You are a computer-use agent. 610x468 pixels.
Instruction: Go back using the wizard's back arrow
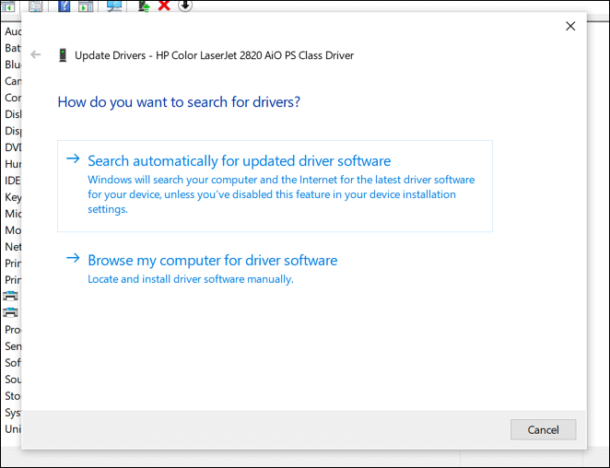tap(36, 54)
